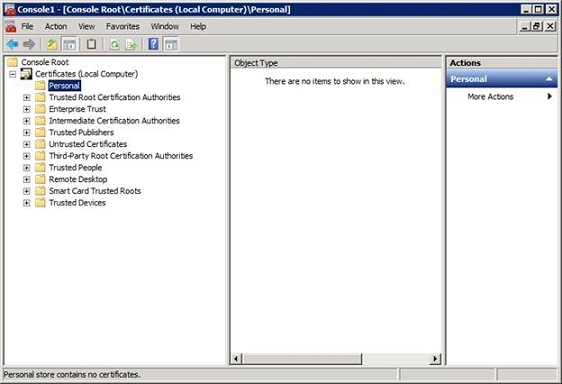This screenshot has height=384, width=562.
Task: Click horizontal scrollbar left arrow
Action: pyautogui.click(x=236, y=359)
